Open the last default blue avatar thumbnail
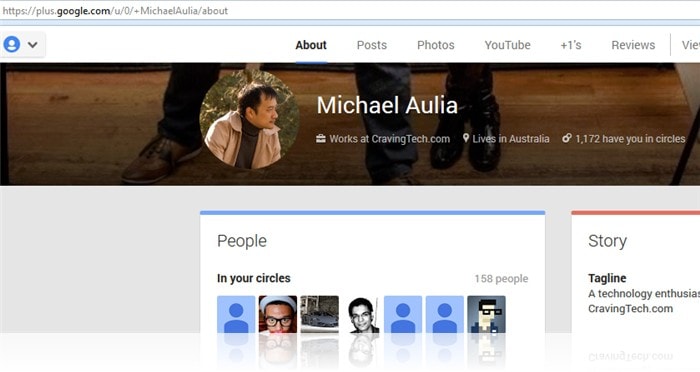 pyautogui.click(x=445, y=314)
